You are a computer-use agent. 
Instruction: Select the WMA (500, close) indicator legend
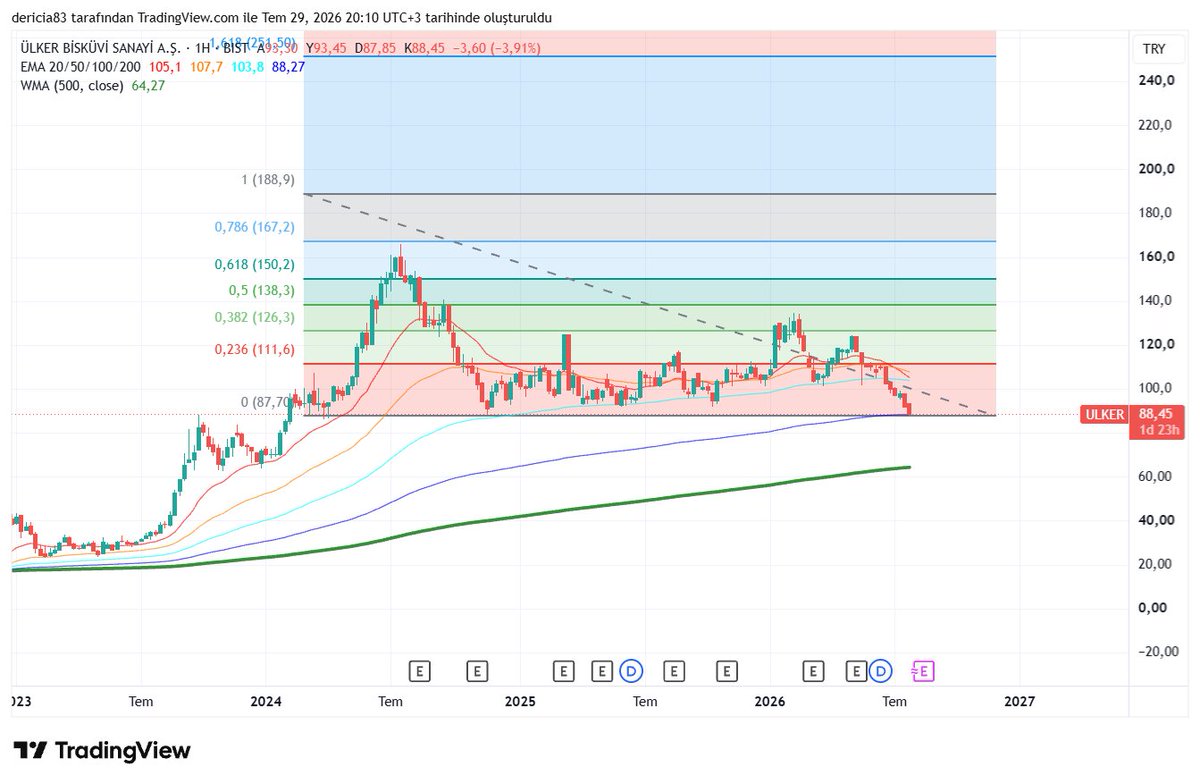(72, 86)
